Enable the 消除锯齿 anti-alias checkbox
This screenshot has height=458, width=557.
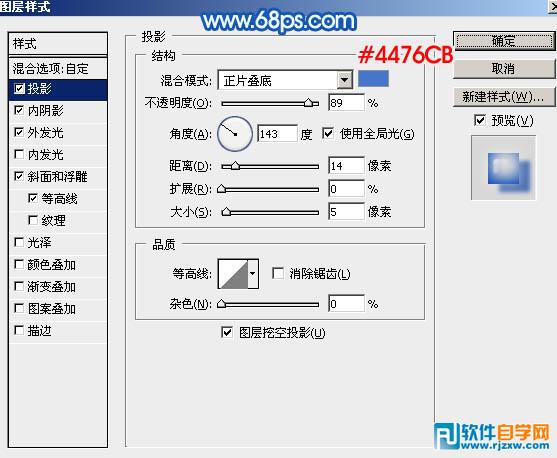278,274
